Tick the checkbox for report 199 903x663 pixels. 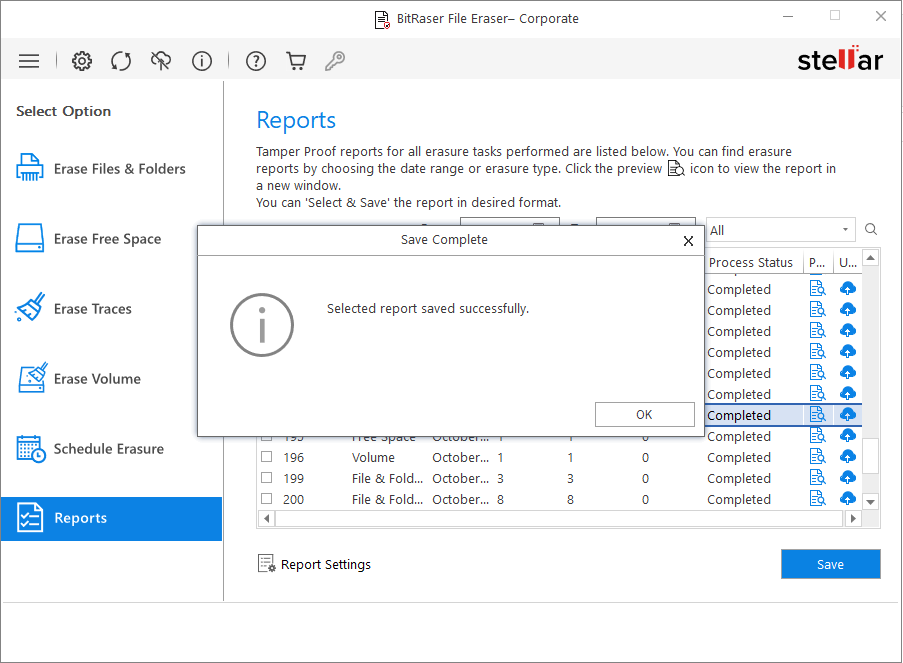pyautogui.click(x=267, y=478)
